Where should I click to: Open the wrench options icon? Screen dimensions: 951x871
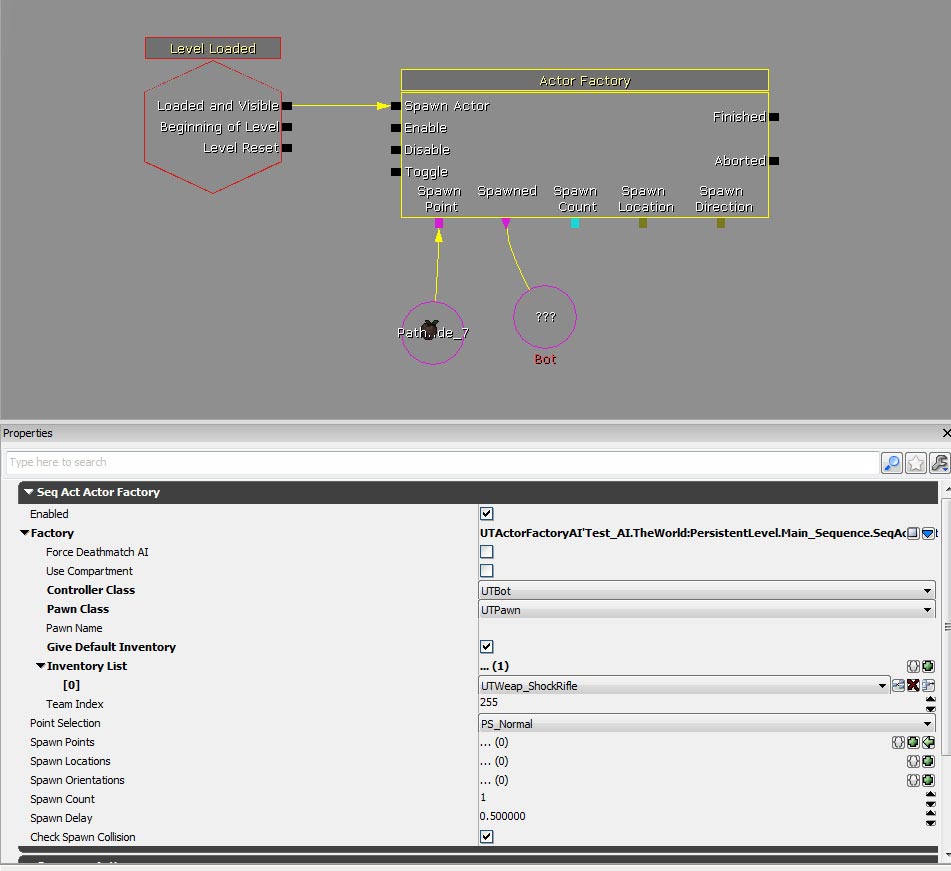click(939, 463)
